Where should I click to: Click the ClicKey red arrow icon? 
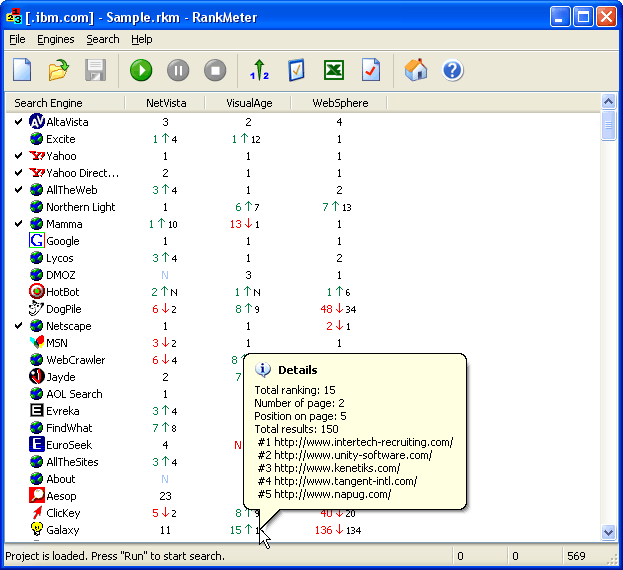(37, 512)
